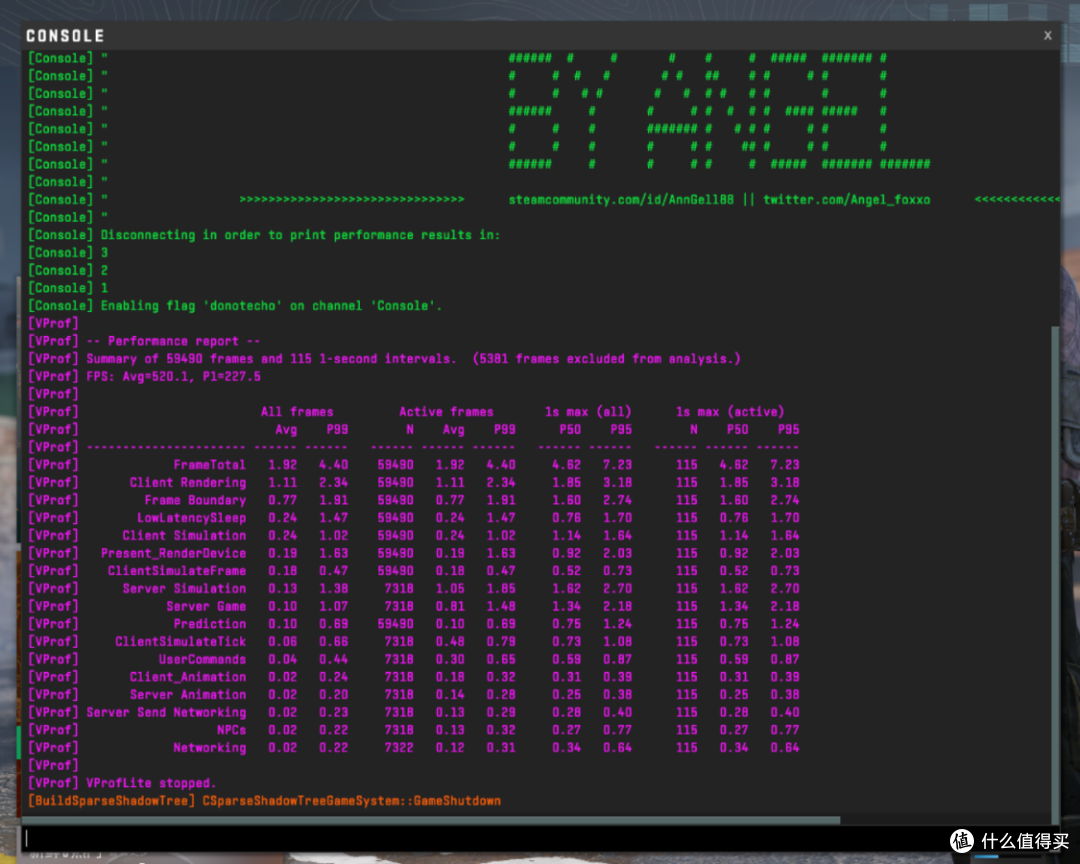Click the 'Active frames' column header
Viewport: 1080px width, 864px height.
pos(446,412)
